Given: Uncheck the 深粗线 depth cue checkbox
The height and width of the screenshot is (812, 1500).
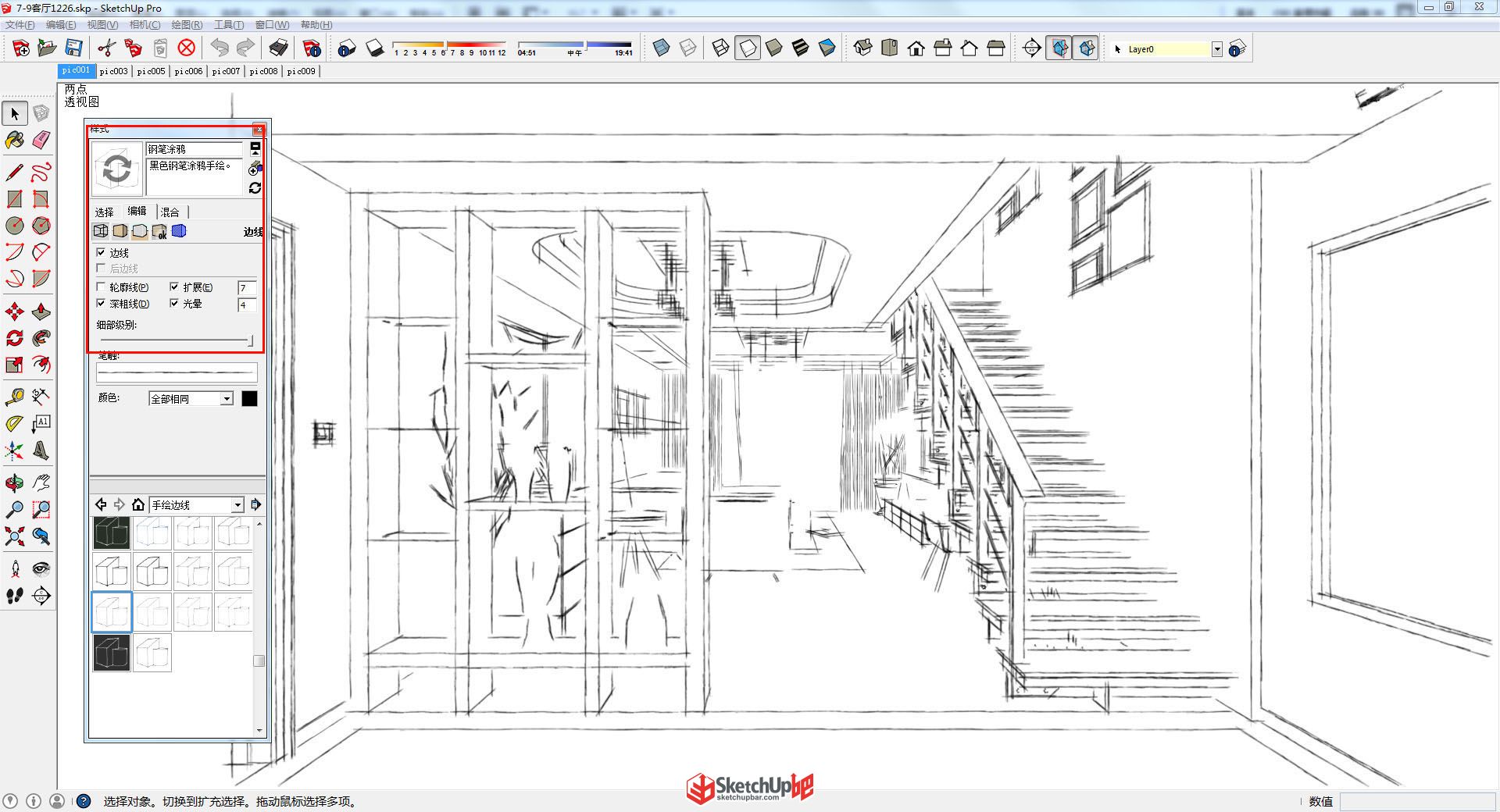Looking at the screenshot, I should (101, 303).
